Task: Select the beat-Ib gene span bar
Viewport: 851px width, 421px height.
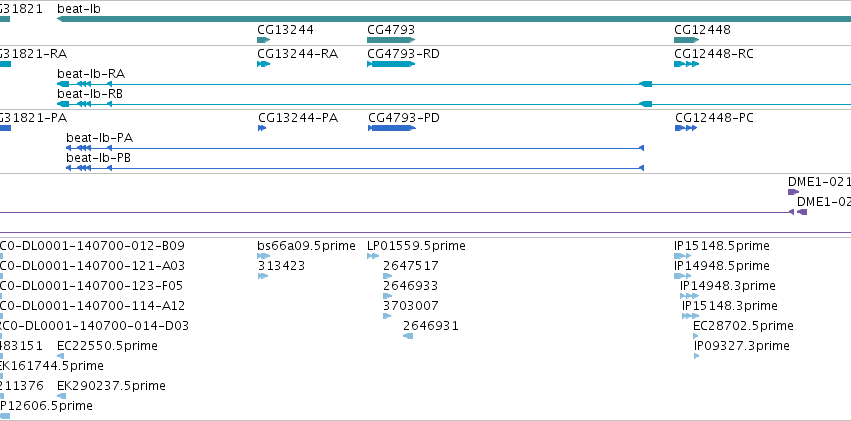Action: (x=454, y=19)
